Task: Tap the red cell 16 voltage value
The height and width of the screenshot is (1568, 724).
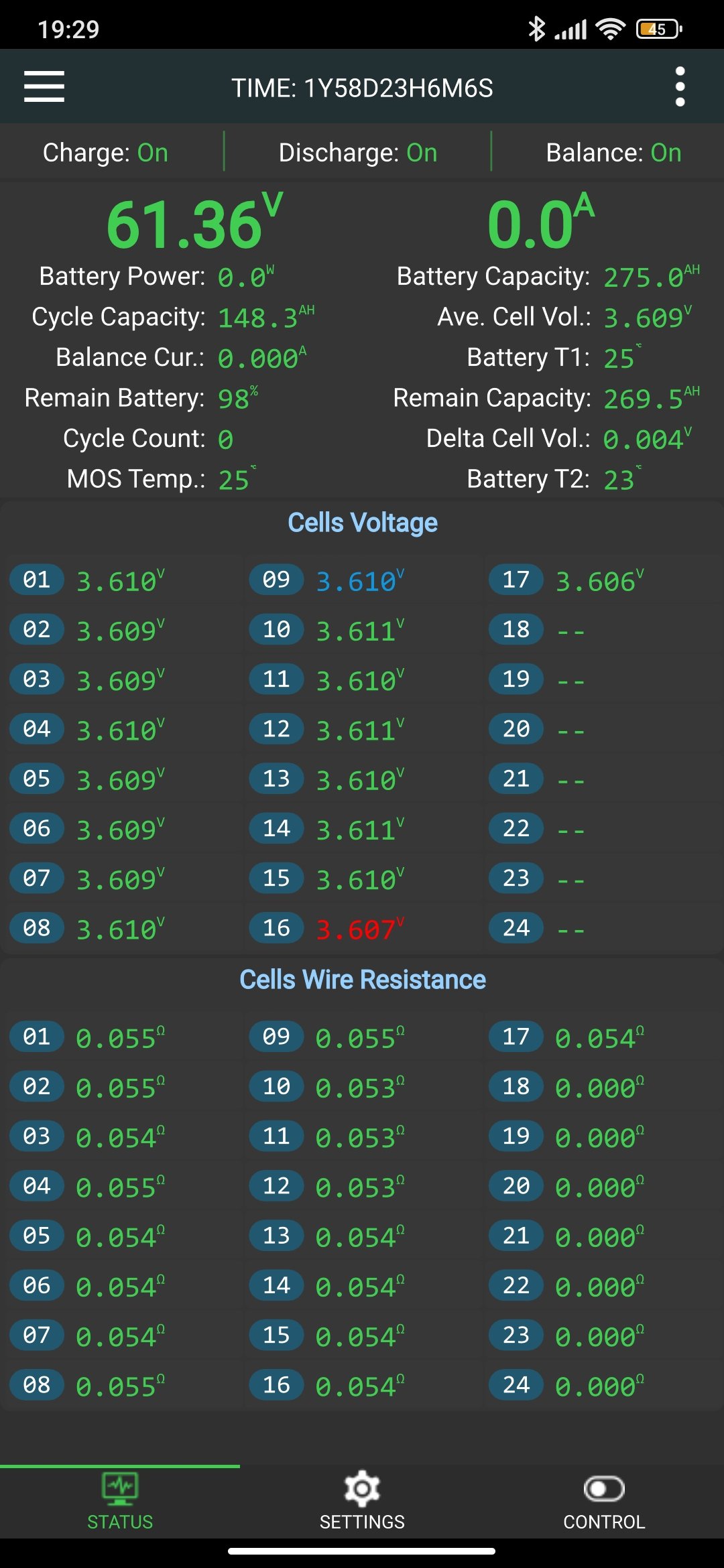Action: pyautogui.click(x=356, y=929)
